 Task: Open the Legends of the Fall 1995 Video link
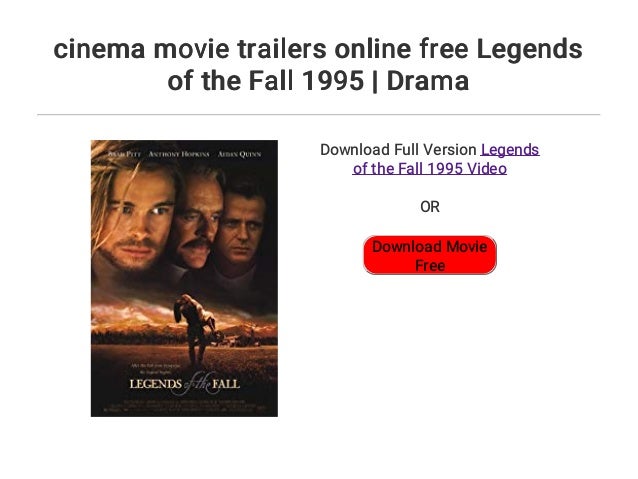click(x=430, y=159)
